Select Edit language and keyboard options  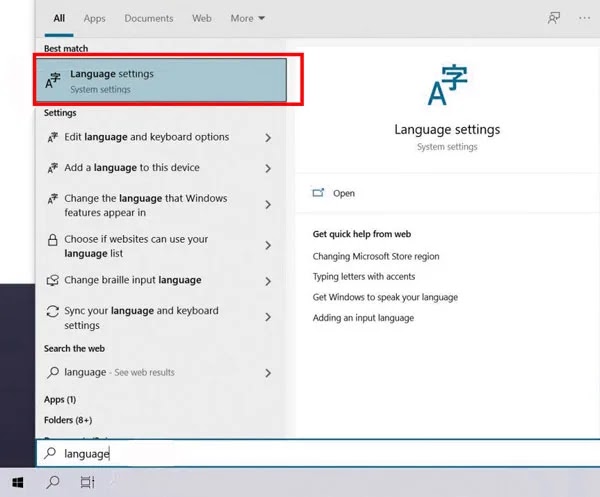point(161,137)
